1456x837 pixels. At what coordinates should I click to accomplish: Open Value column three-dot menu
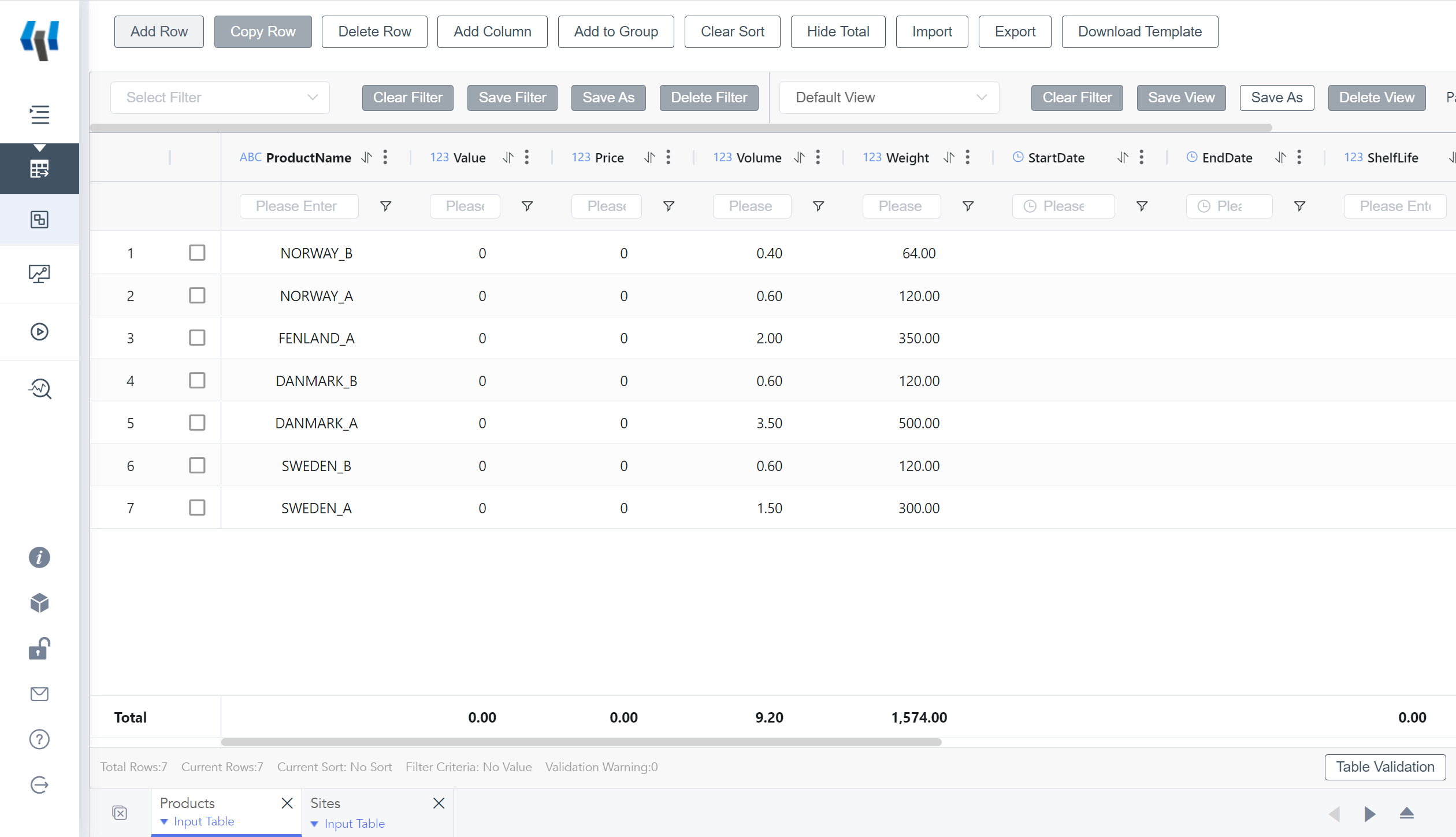click(527, 157)
